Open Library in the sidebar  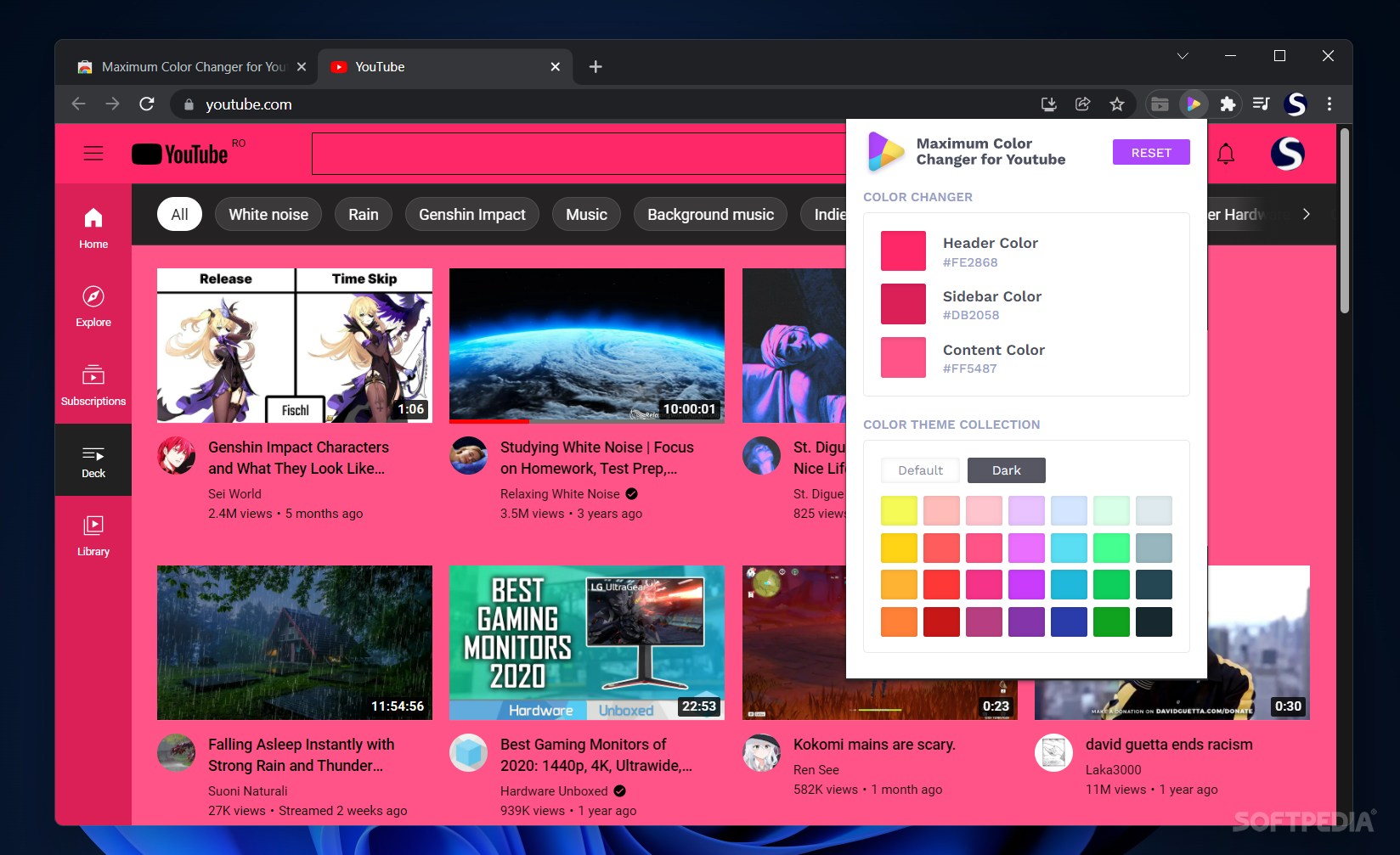93,536
